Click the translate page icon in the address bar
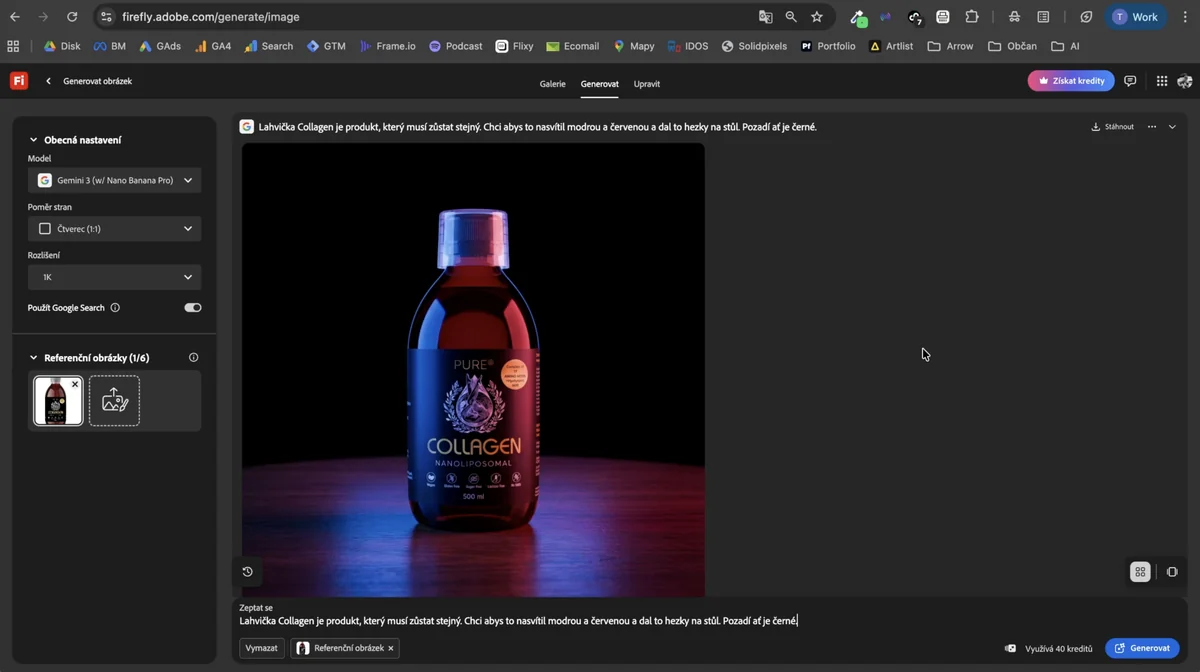Screen dimensions: 1200x672 click(766, 17)
